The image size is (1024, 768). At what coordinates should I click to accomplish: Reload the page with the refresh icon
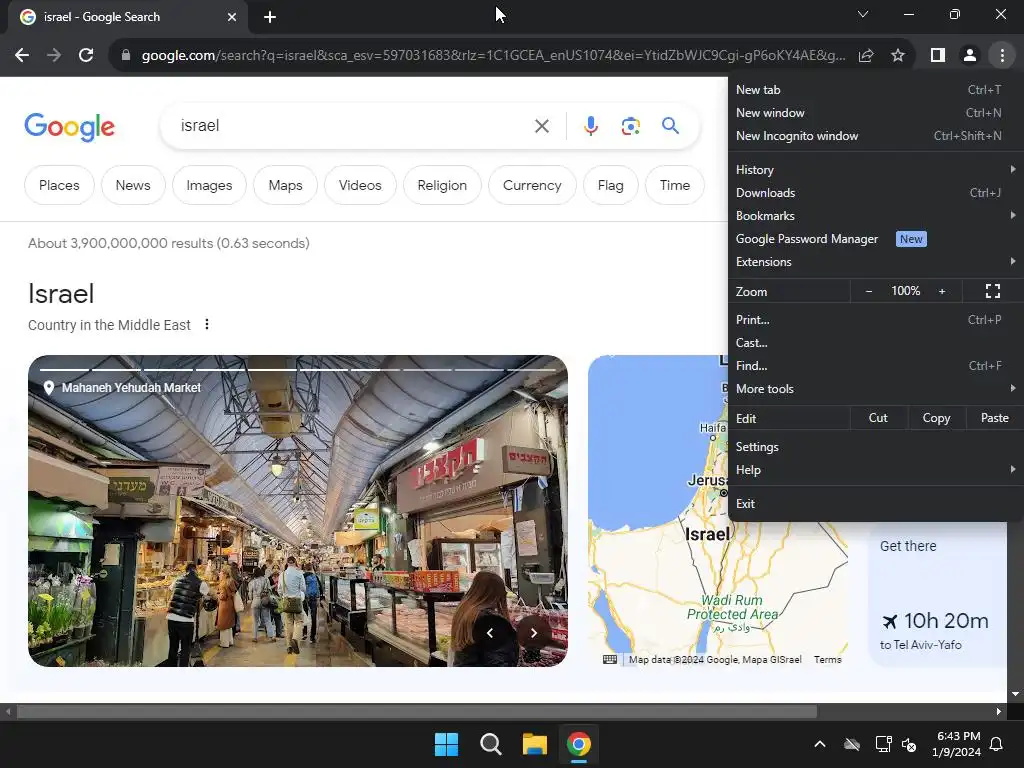[86, 56]
